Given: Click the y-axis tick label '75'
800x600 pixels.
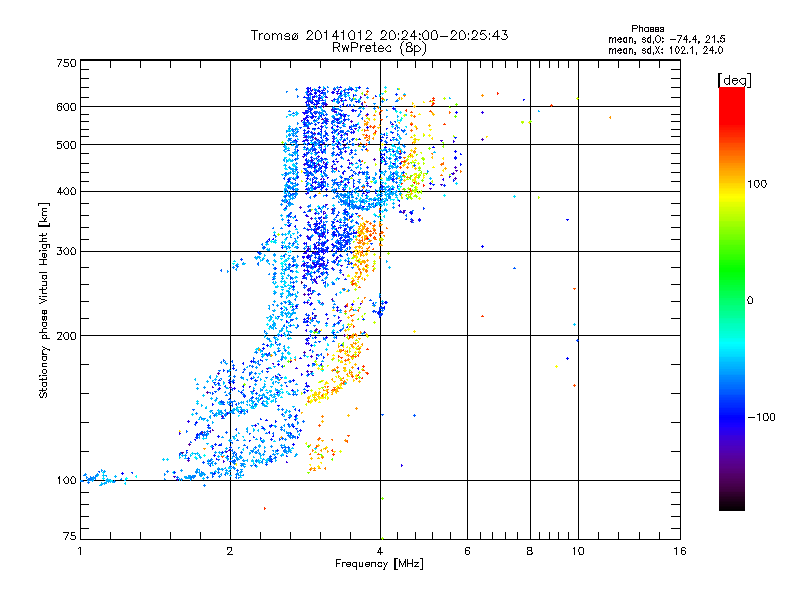Looking at the screenshot, I should [70, 536].
